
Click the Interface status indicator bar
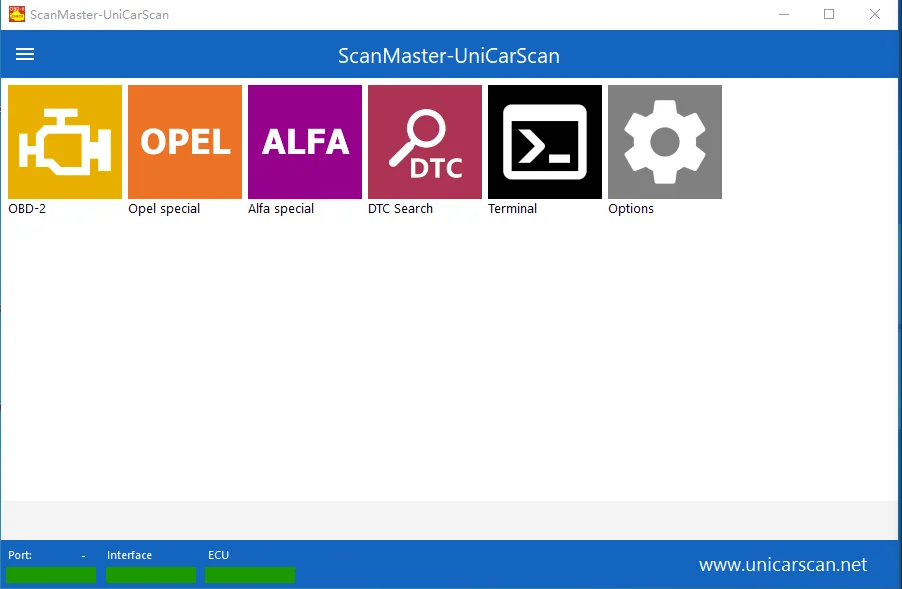151,575
